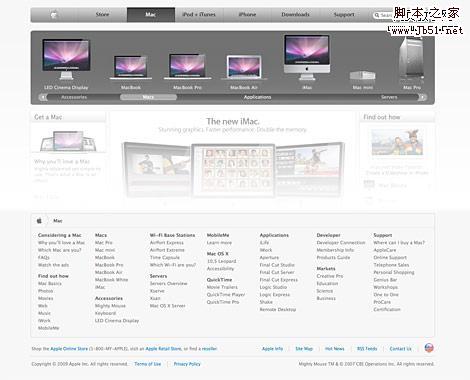This screenshot has width=470, height=380.
Task: Move the Macs slider handle in product browser
Action: tap(148, 97)
